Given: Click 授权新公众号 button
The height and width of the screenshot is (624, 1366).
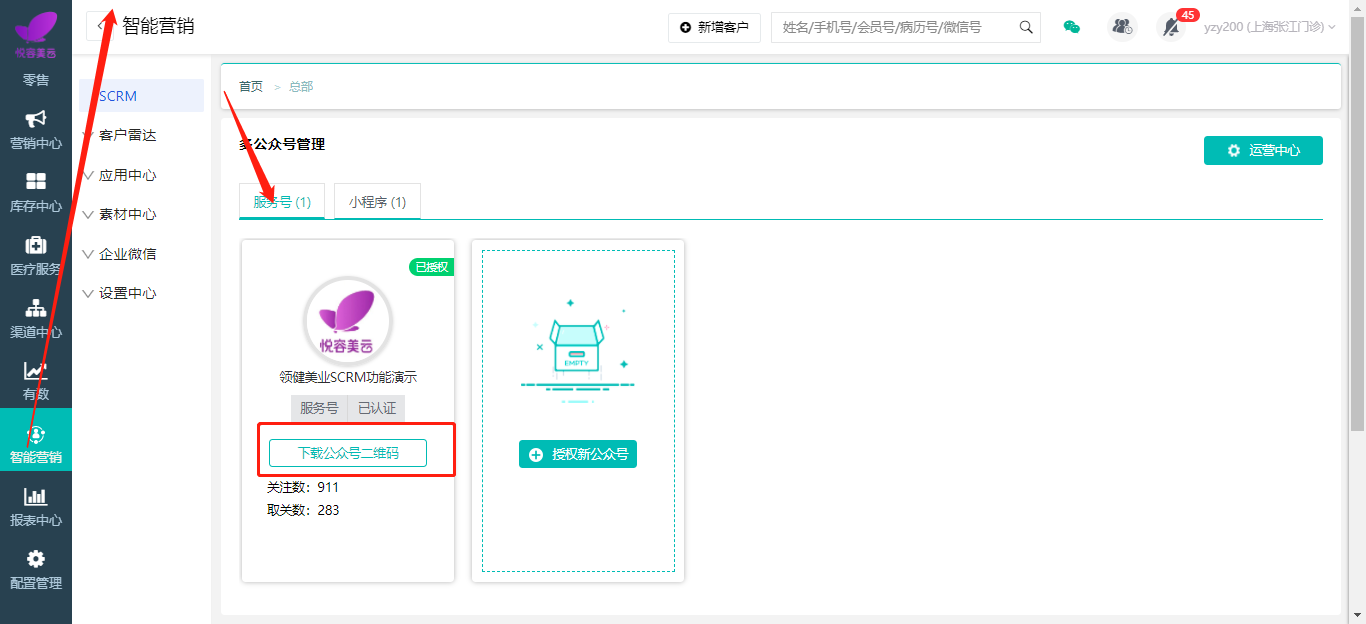Looking at the screenshot, I should click(x=578, y=454).
